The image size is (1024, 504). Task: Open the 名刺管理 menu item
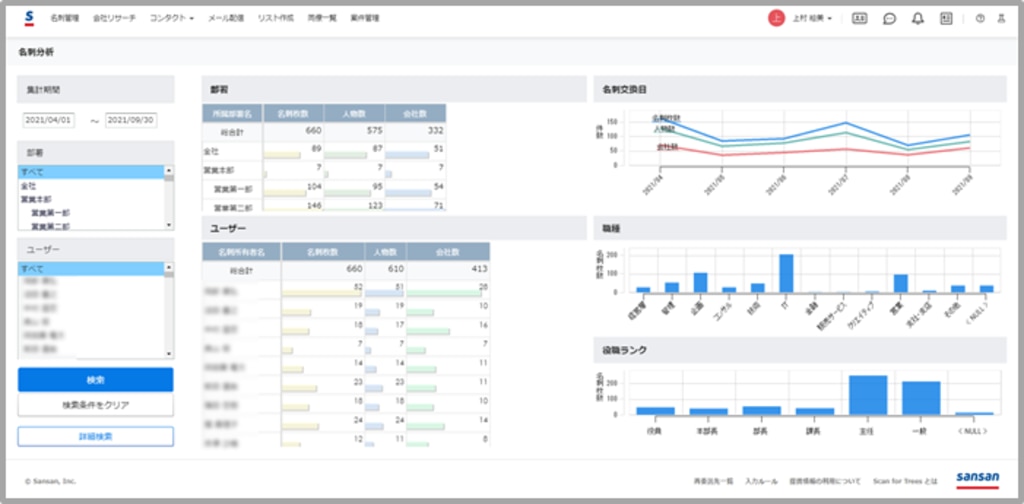click(65, 19)
